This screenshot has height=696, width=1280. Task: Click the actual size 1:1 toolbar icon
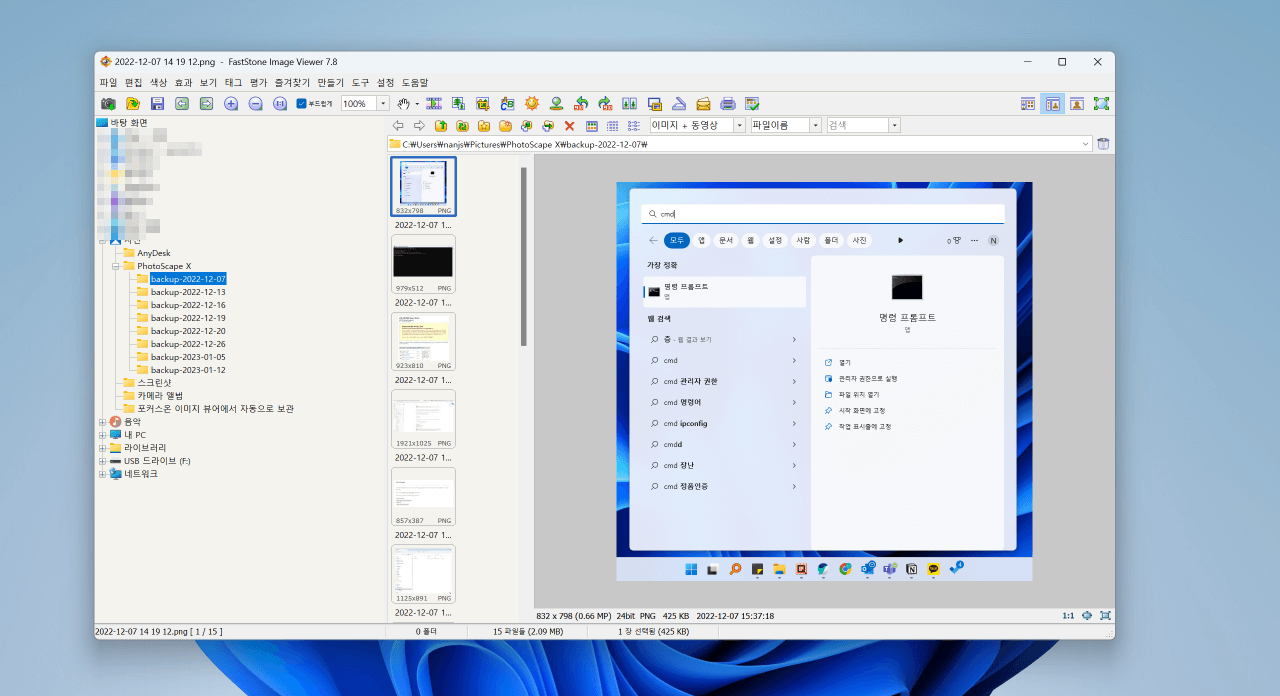(x=280, y=103)
